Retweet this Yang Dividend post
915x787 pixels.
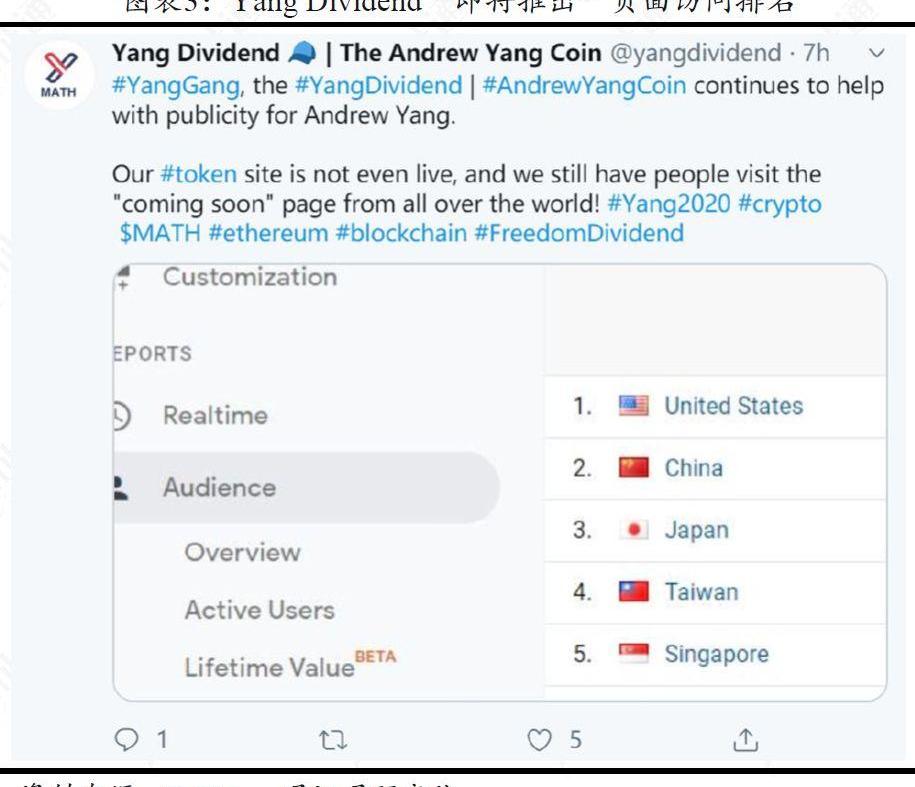pyautogui.click(x=338, y=740)
